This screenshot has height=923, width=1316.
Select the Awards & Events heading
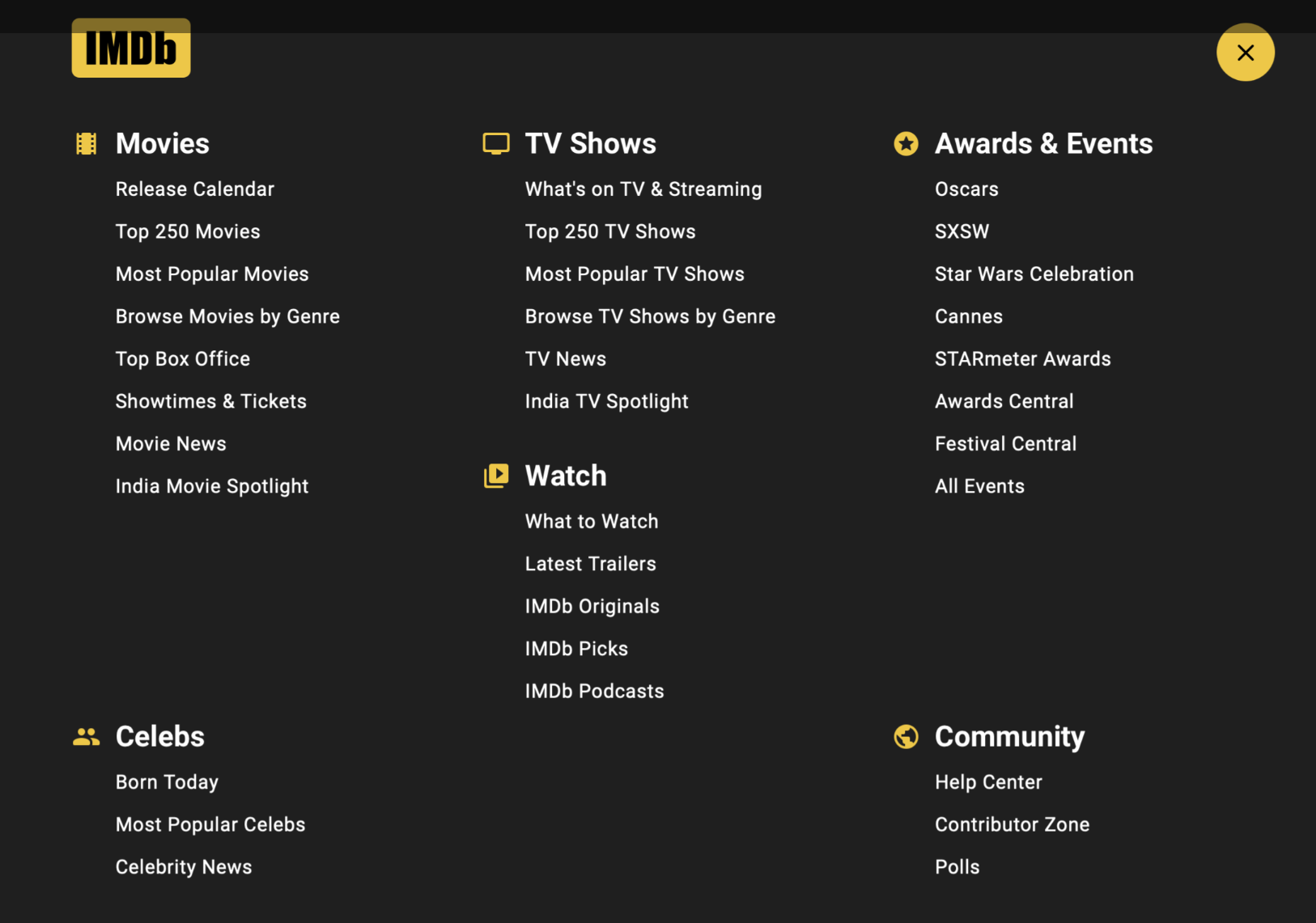1044,144
